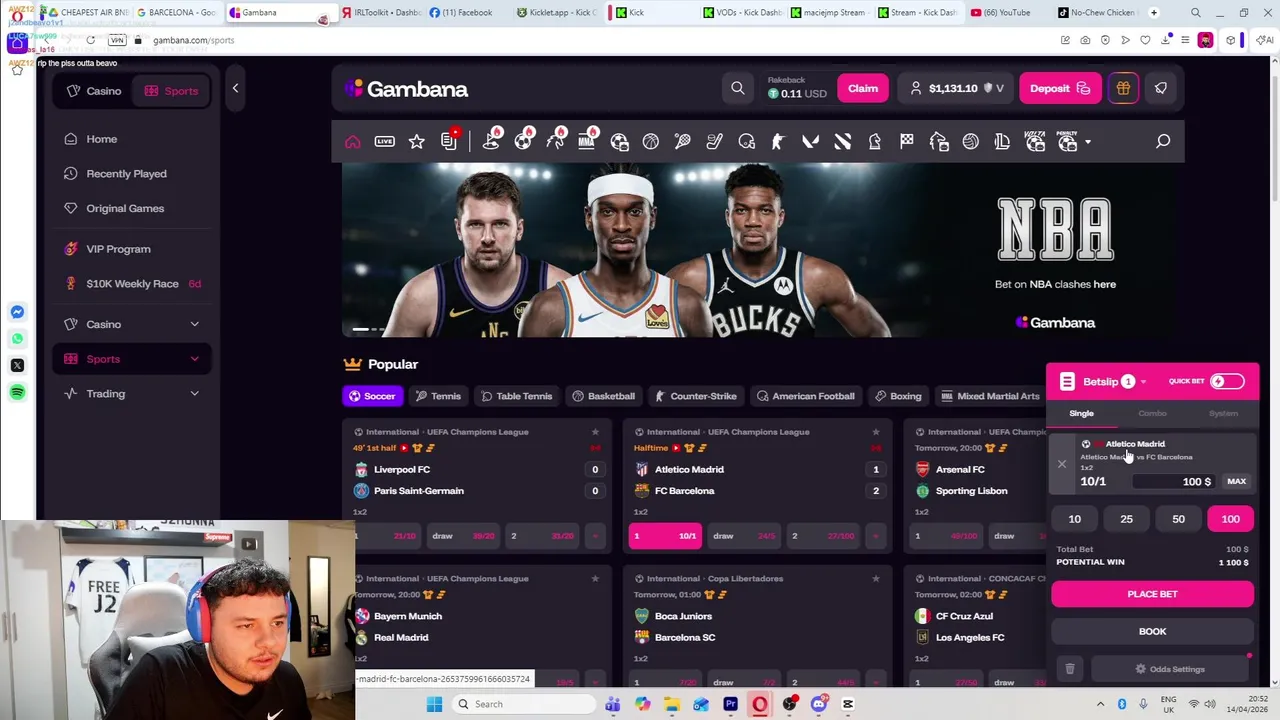Viewport: 1280px width, 720px height.
Task: Open the $10K Weekly Race link
Action: (131, 284)
